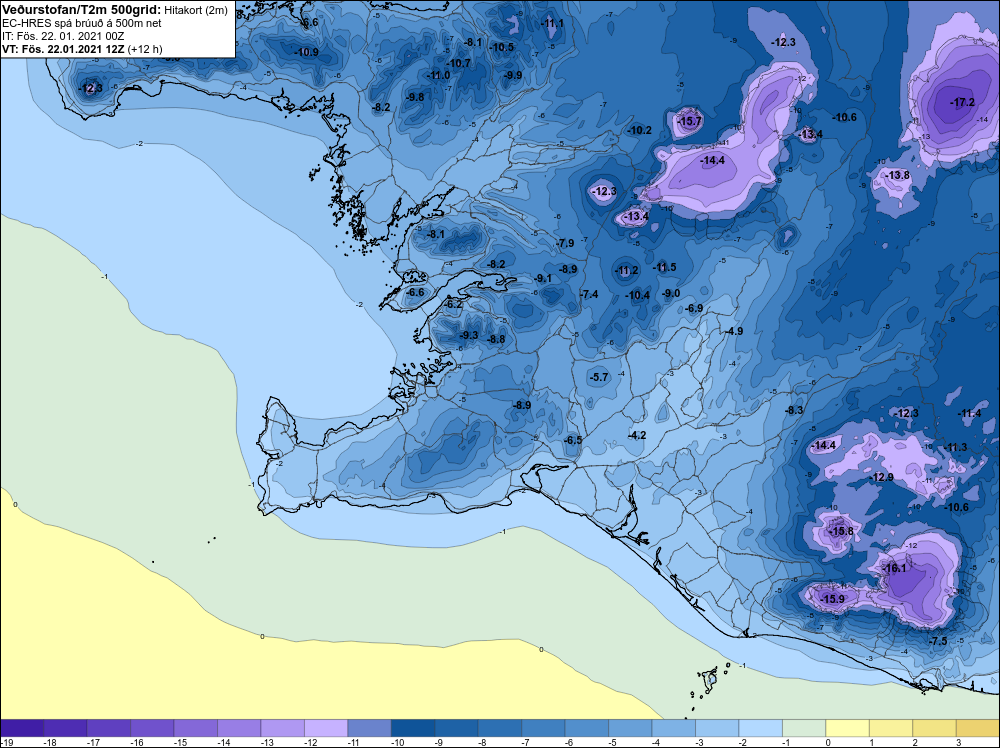Image resolution: width=1000 pixels, height=748 pixels.
Task: Click the -11.1 temperature label
Action: pyautogui.click(x=552, y=24)
